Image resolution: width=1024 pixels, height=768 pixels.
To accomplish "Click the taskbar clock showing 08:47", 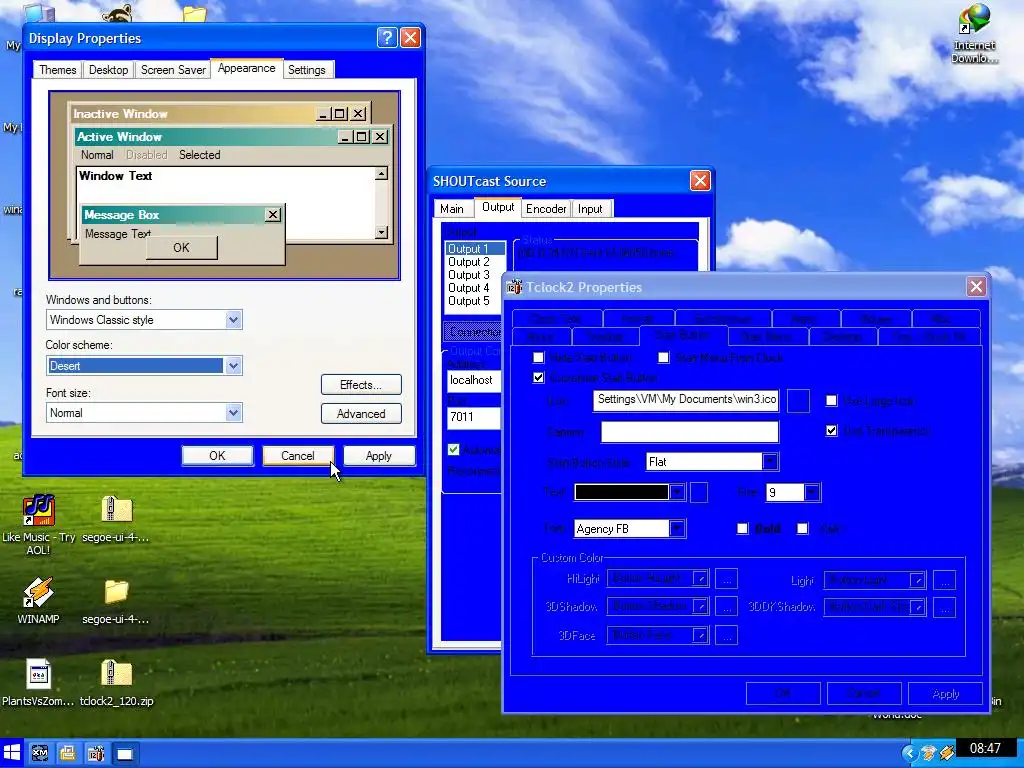I will (x=985, y=748).
